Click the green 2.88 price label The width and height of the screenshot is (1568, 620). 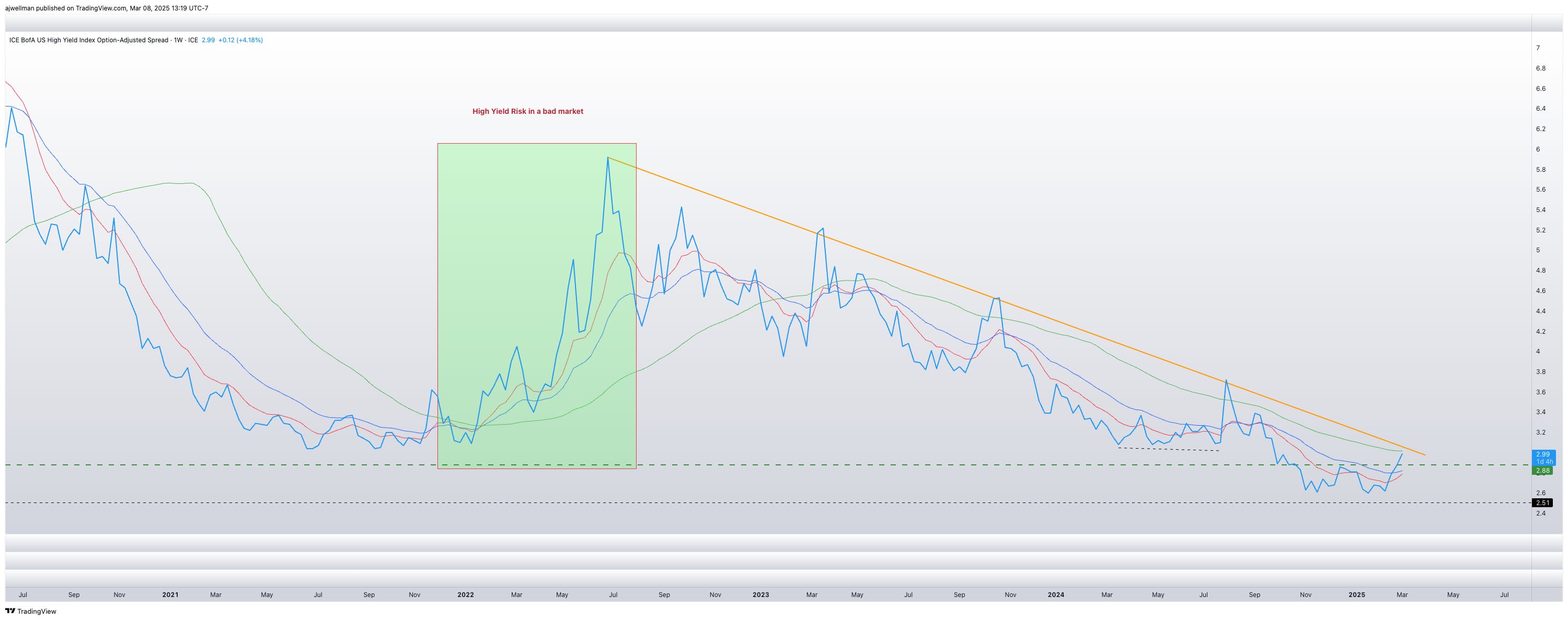pyautogui.click(x=1542, y=470)
